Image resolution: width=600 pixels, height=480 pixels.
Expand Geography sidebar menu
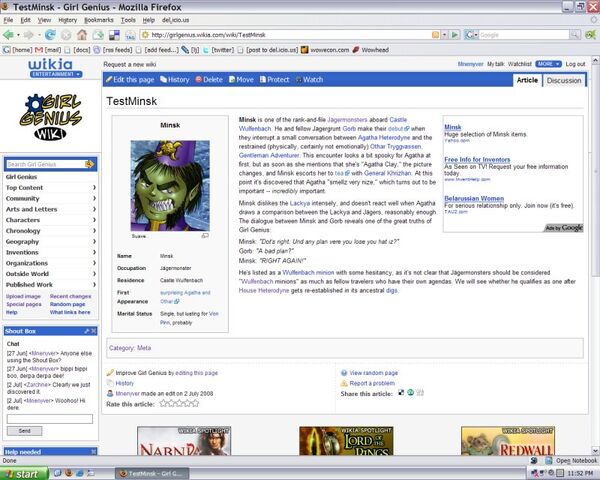(51, 242)
